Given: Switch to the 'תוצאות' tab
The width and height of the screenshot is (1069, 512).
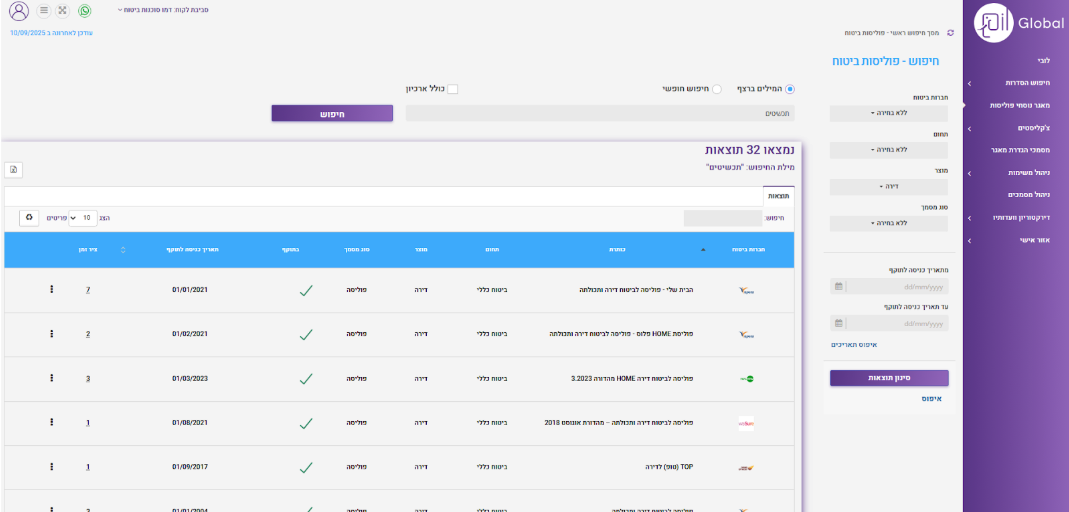Looking at the screenshot, I should pos(778,196).
